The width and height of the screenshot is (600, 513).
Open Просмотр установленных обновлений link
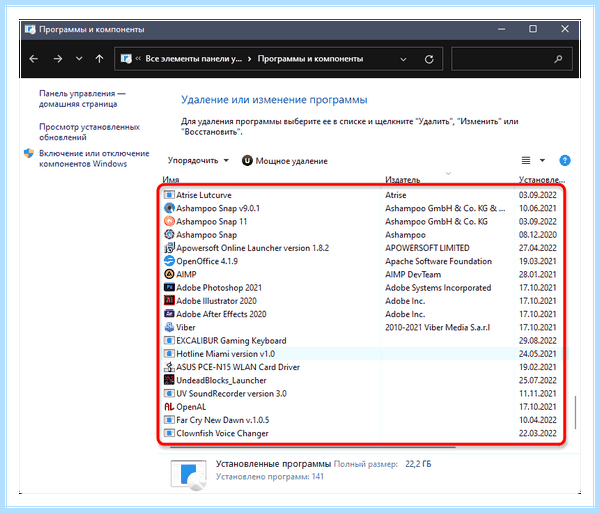89,132
